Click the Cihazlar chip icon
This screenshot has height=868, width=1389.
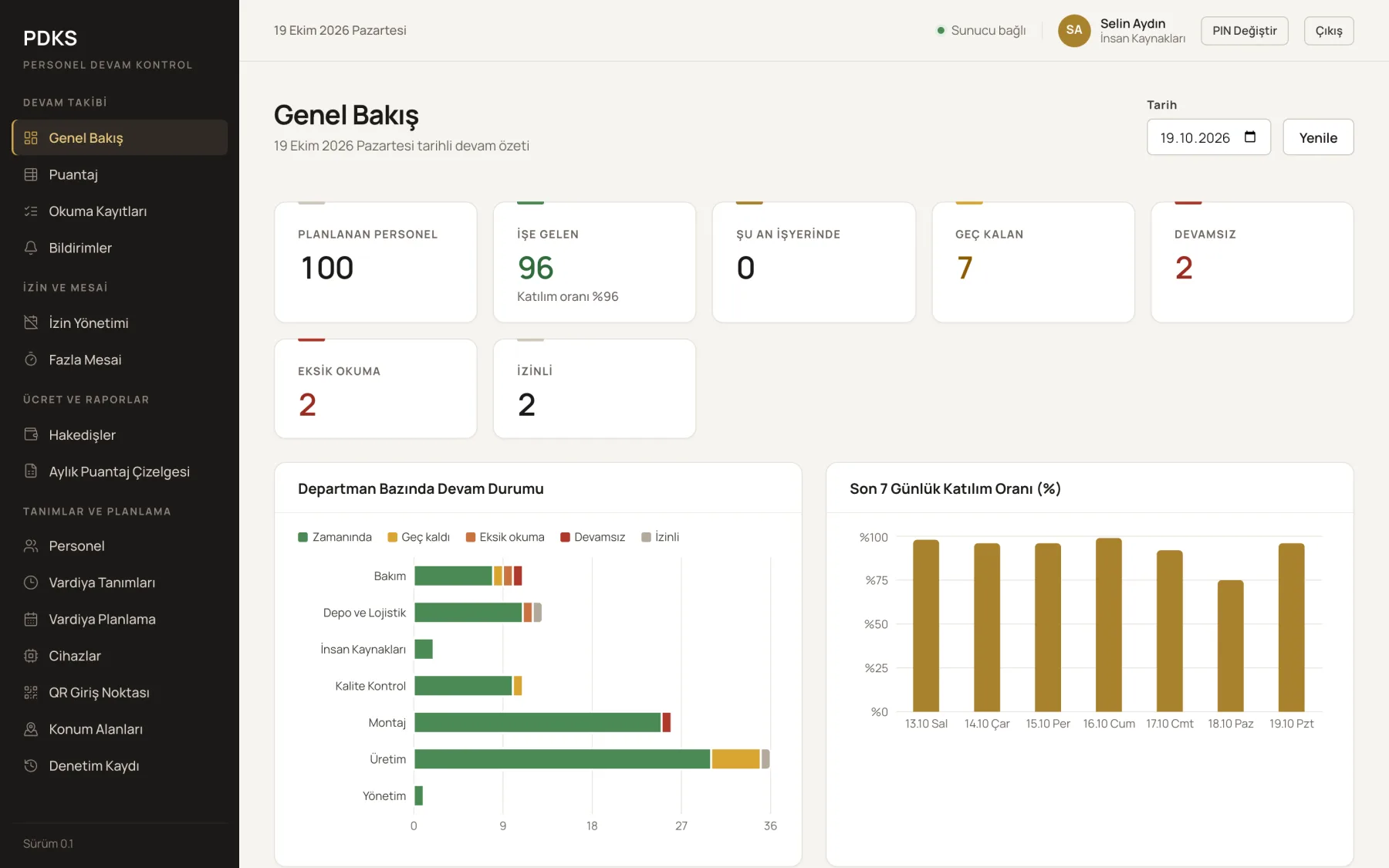point(31,656)
